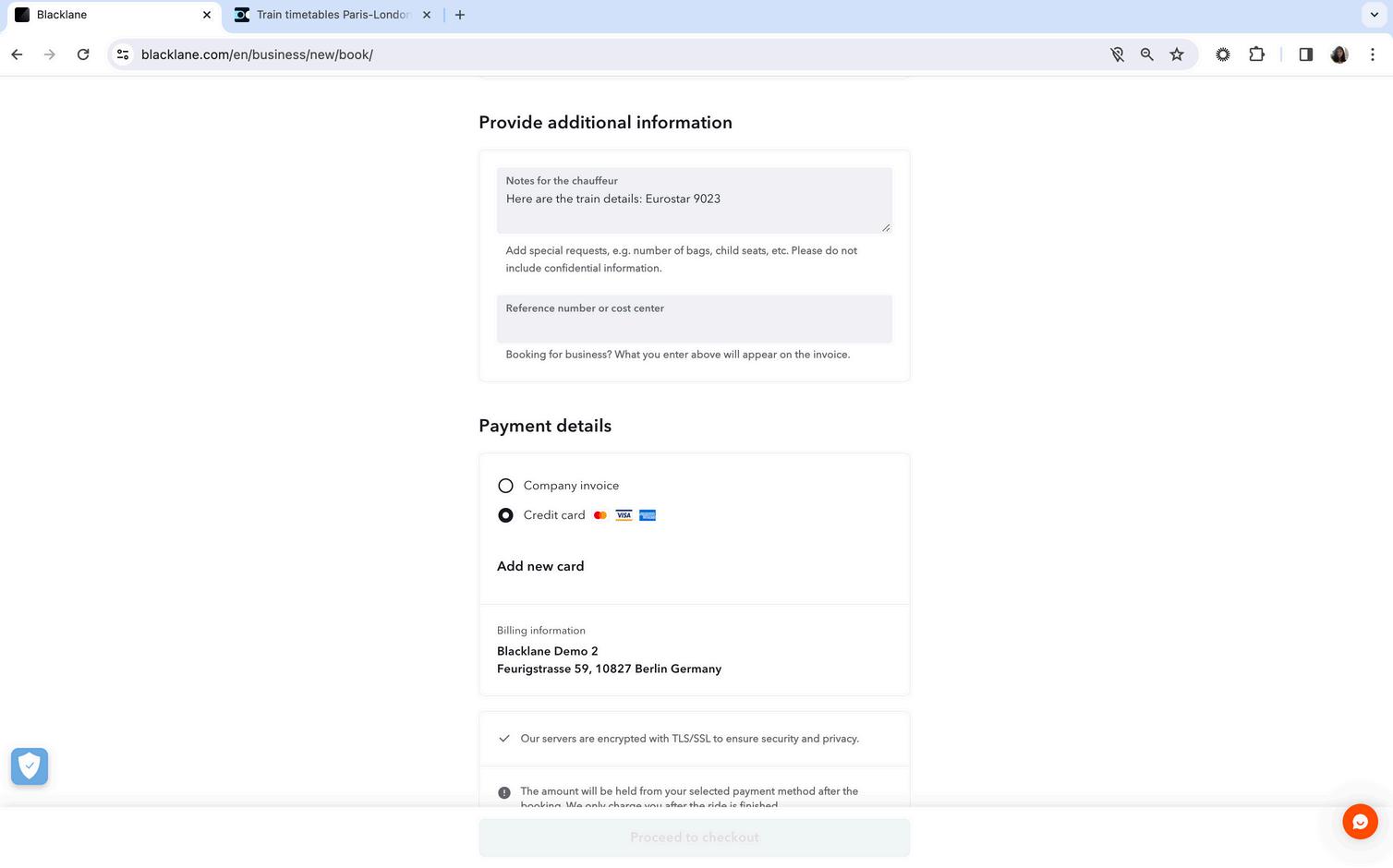Screen dimensions: 1393x868
Task: Toggle the browser side panel icon
Action: tap(1306, 54)
